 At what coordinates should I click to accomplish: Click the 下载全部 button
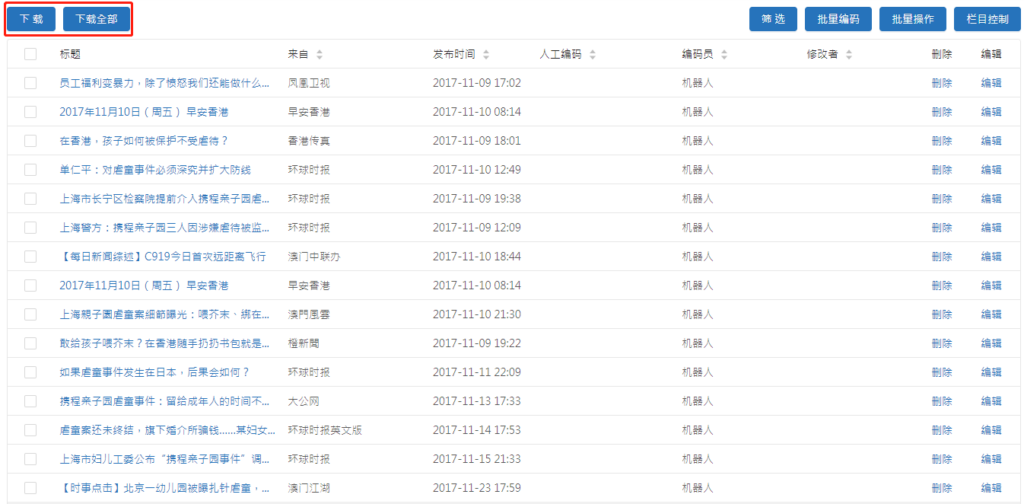96,19
